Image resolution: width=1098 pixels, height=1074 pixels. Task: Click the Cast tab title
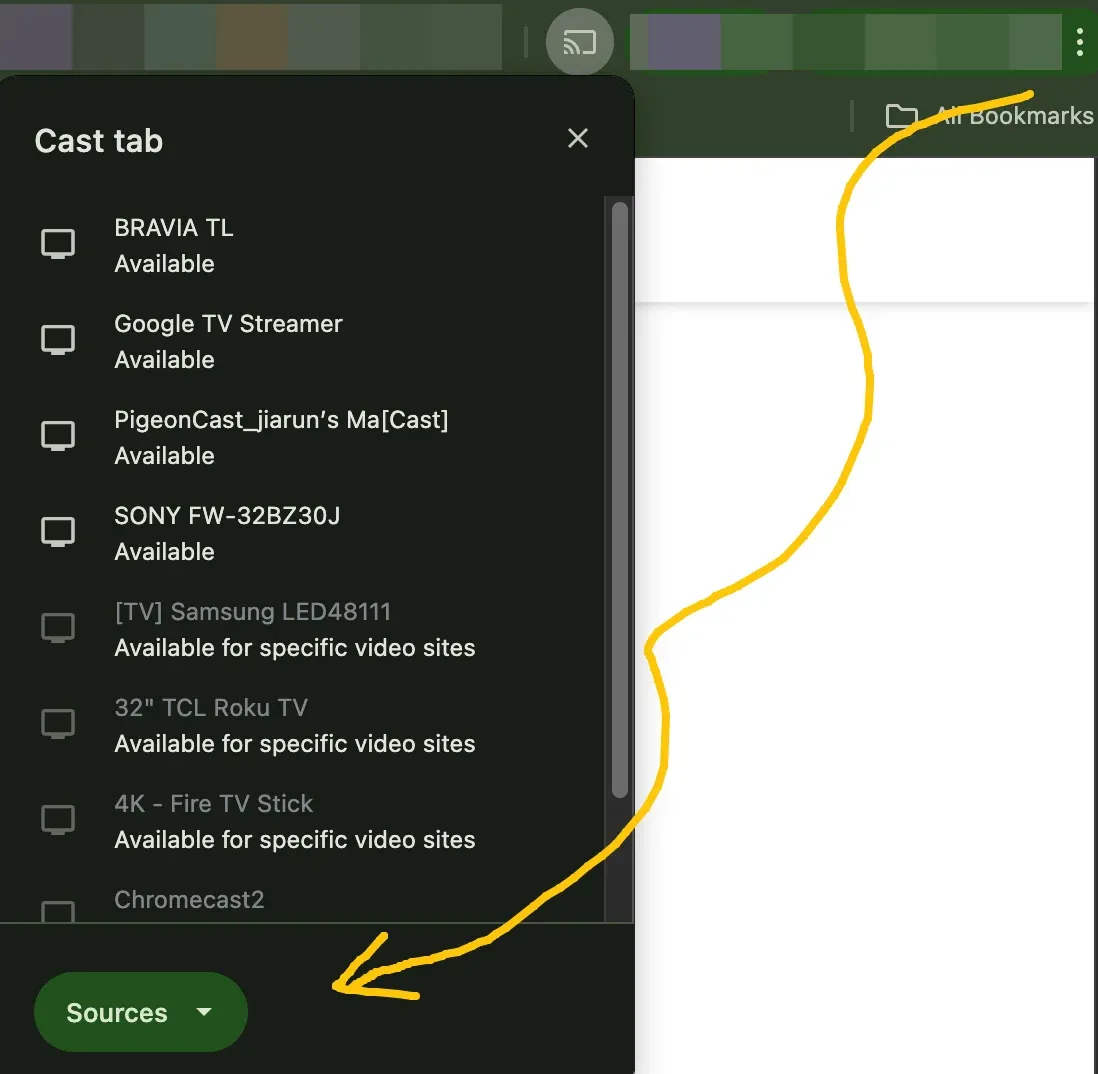(99, 141)
